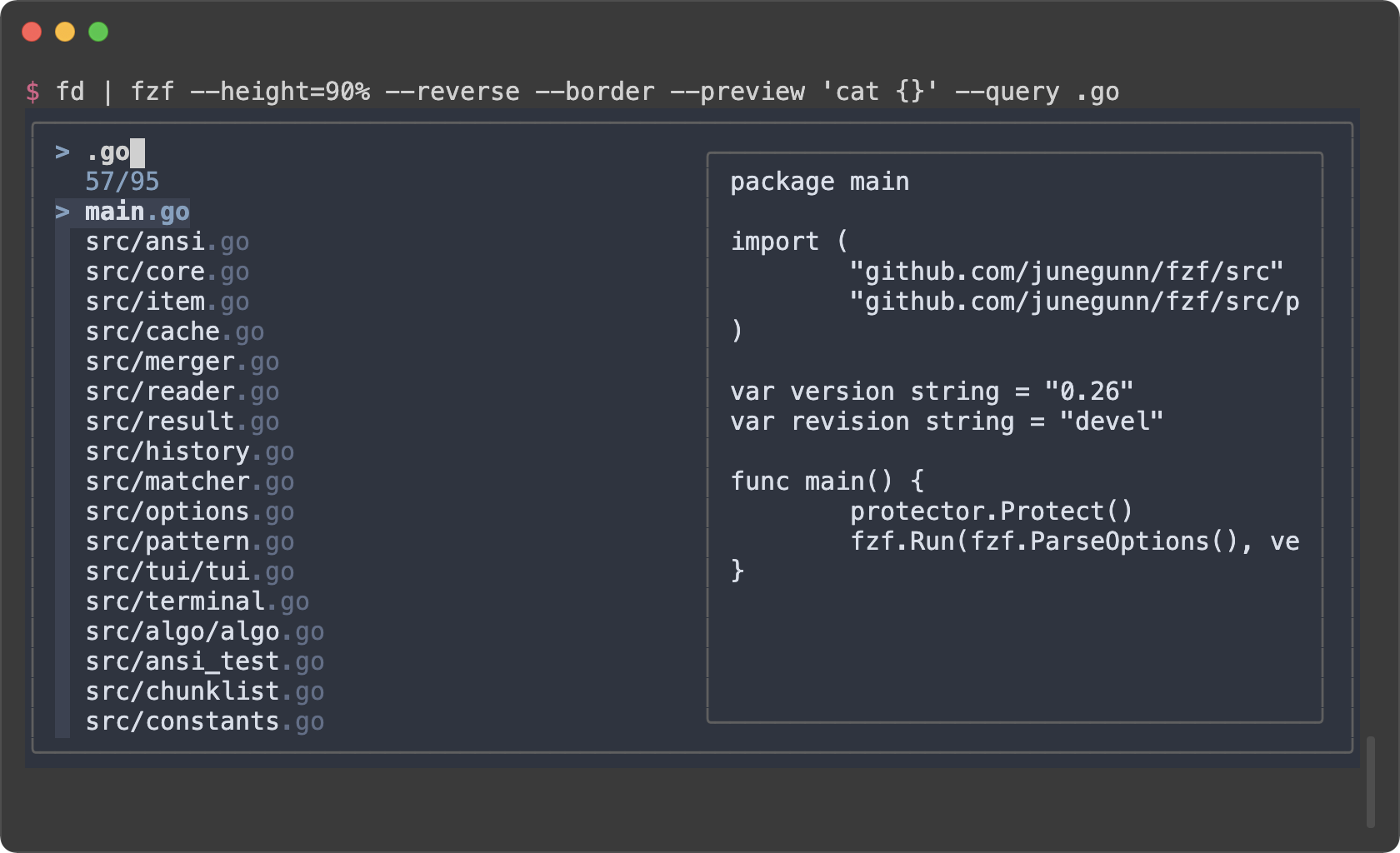
Task: Click the > prompt before .go query
Action: click(x=62, y=152)
